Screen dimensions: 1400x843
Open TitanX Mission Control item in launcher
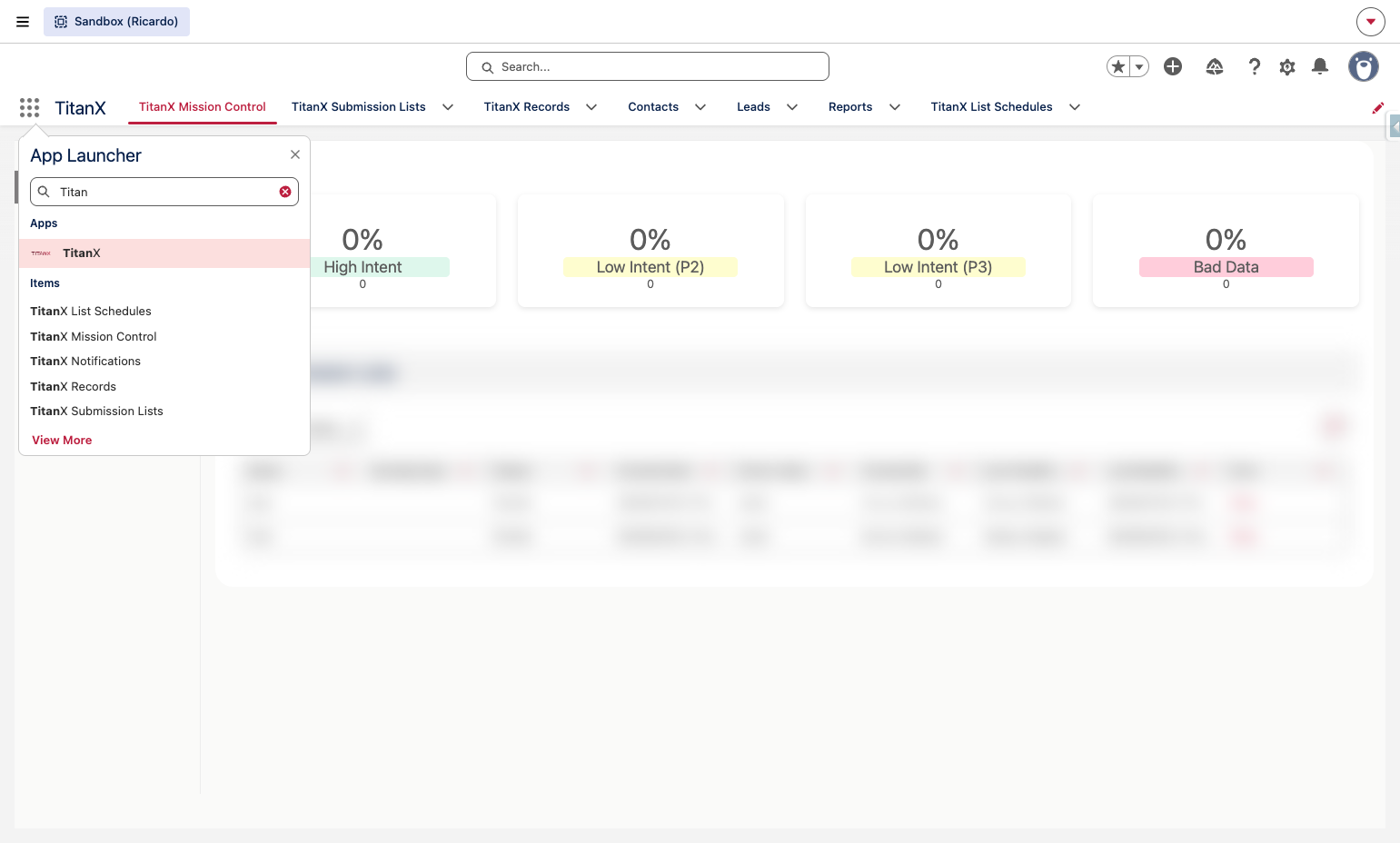point(94,337)
